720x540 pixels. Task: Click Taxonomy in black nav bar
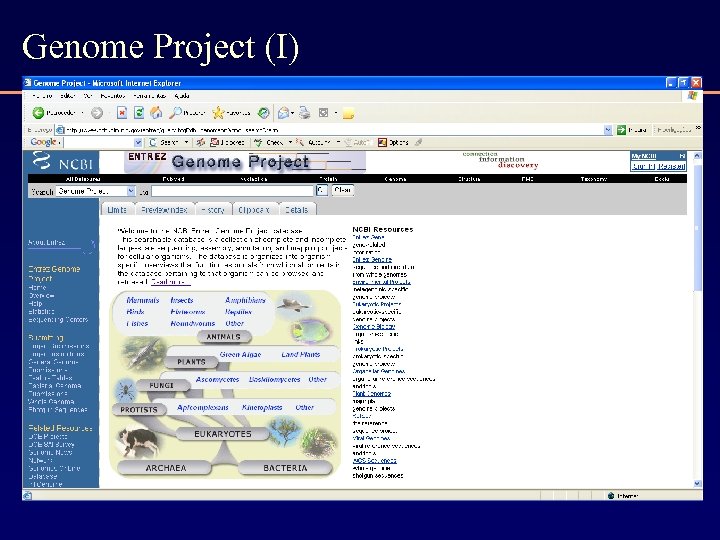click(594, 179)
